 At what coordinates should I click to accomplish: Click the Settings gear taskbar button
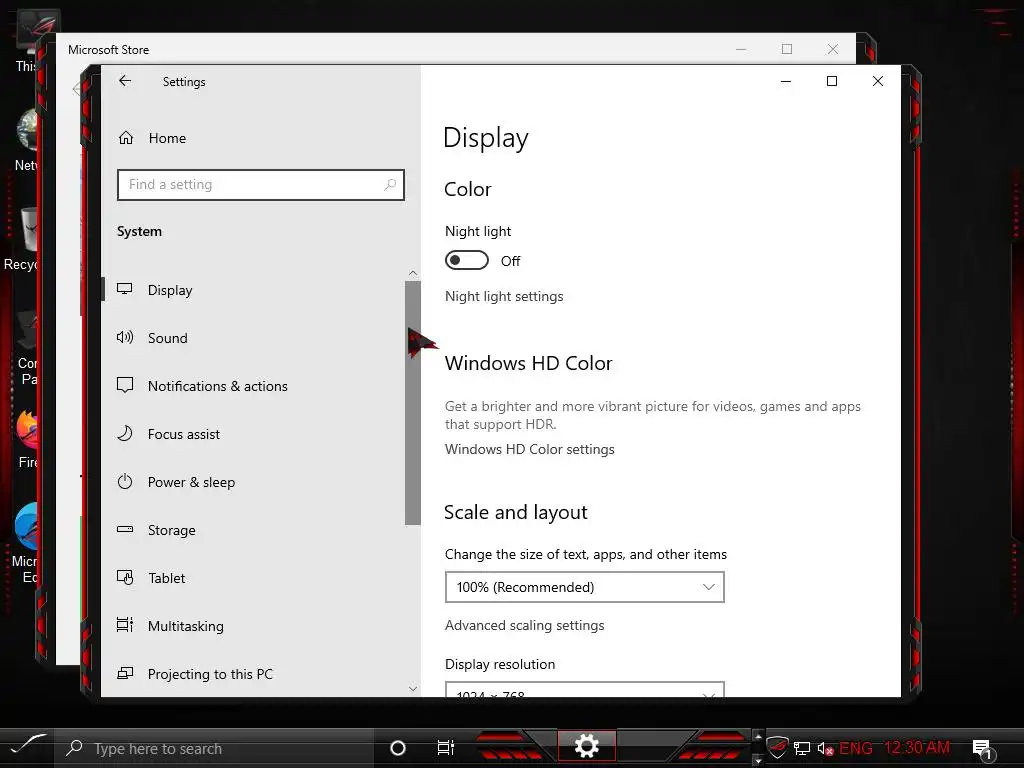click(586, 746)
